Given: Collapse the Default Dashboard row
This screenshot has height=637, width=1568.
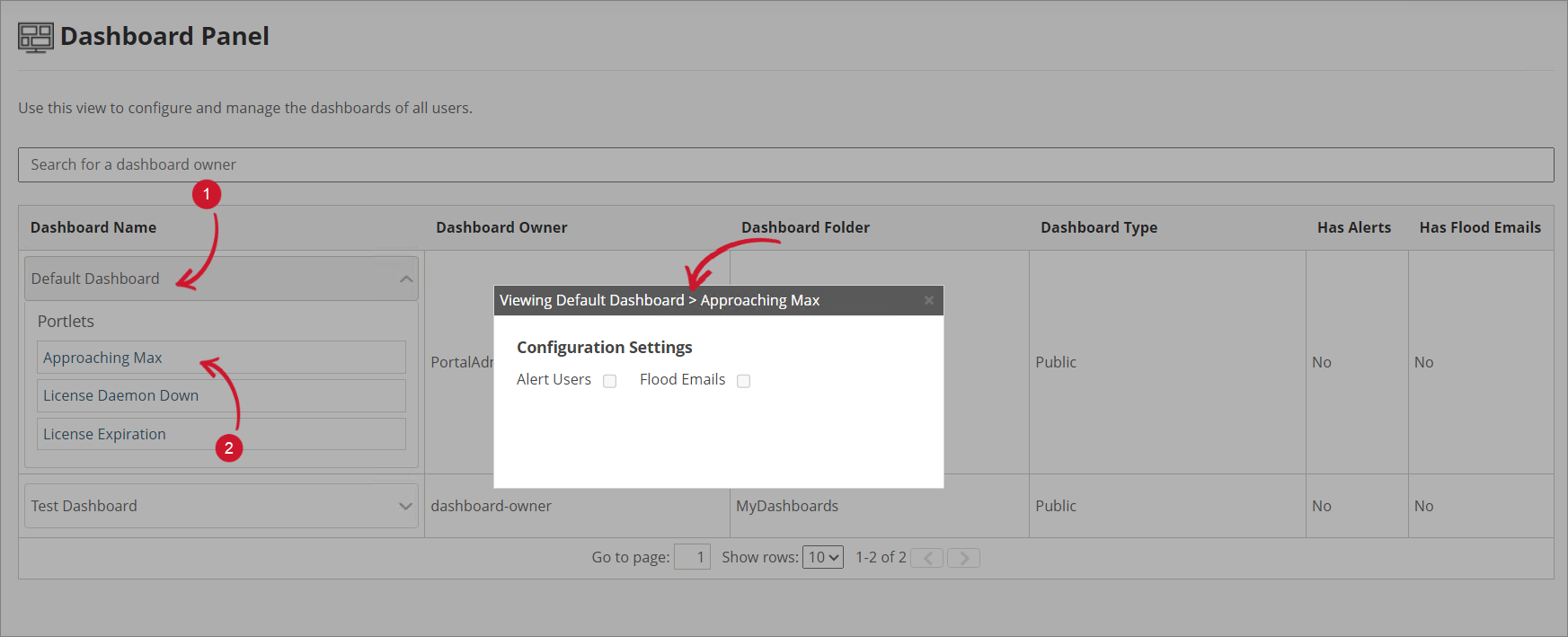Looking at the screenshot, I should (x=406, y=279).
